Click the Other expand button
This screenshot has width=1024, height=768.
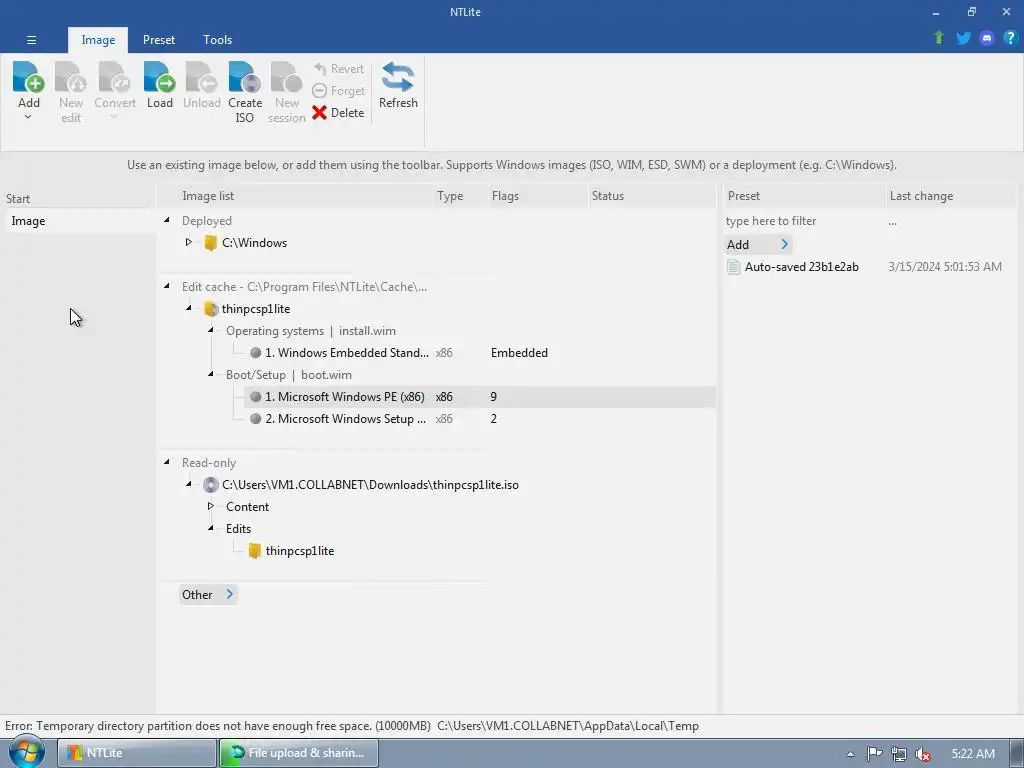[208, 594]
